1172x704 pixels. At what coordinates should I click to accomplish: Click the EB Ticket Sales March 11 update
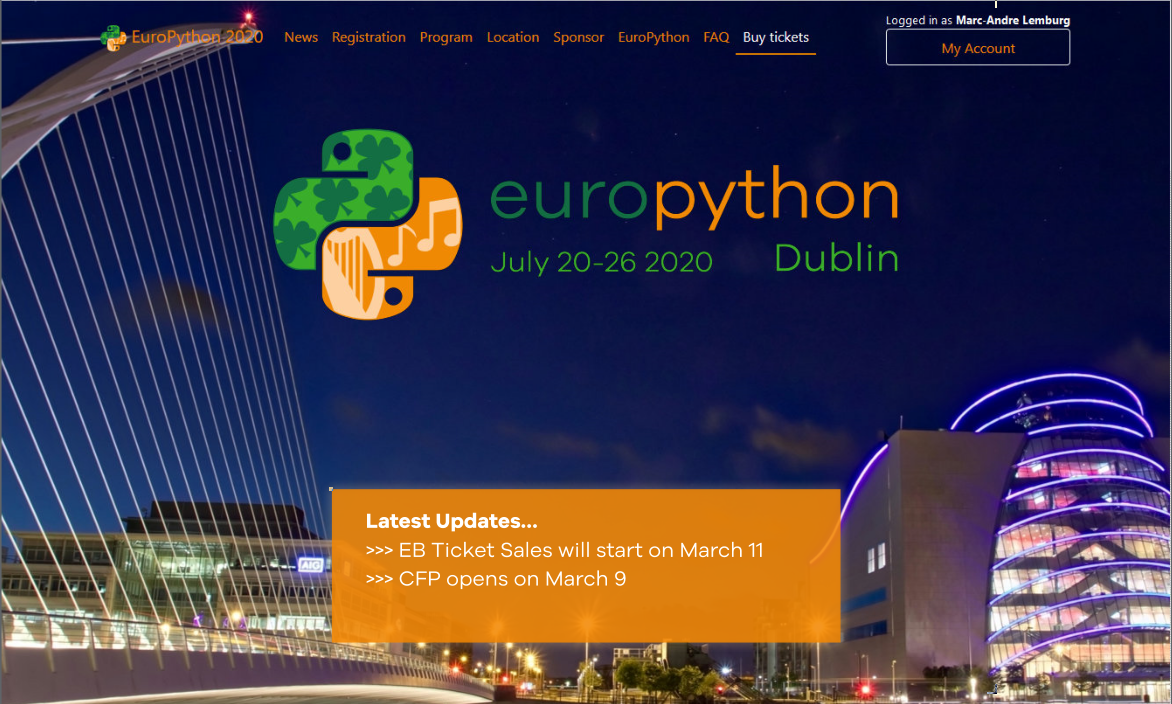564,550
